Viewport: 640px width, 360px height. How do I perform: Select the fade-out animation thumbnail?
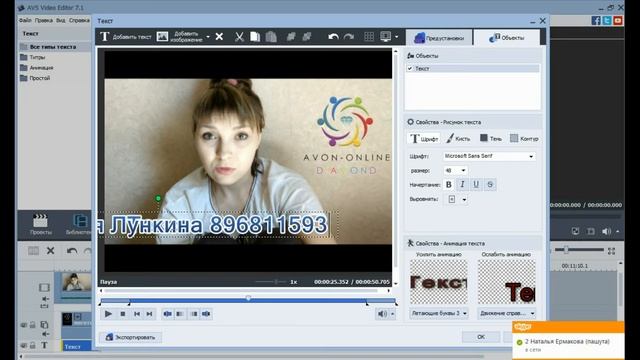click(507, 282)
